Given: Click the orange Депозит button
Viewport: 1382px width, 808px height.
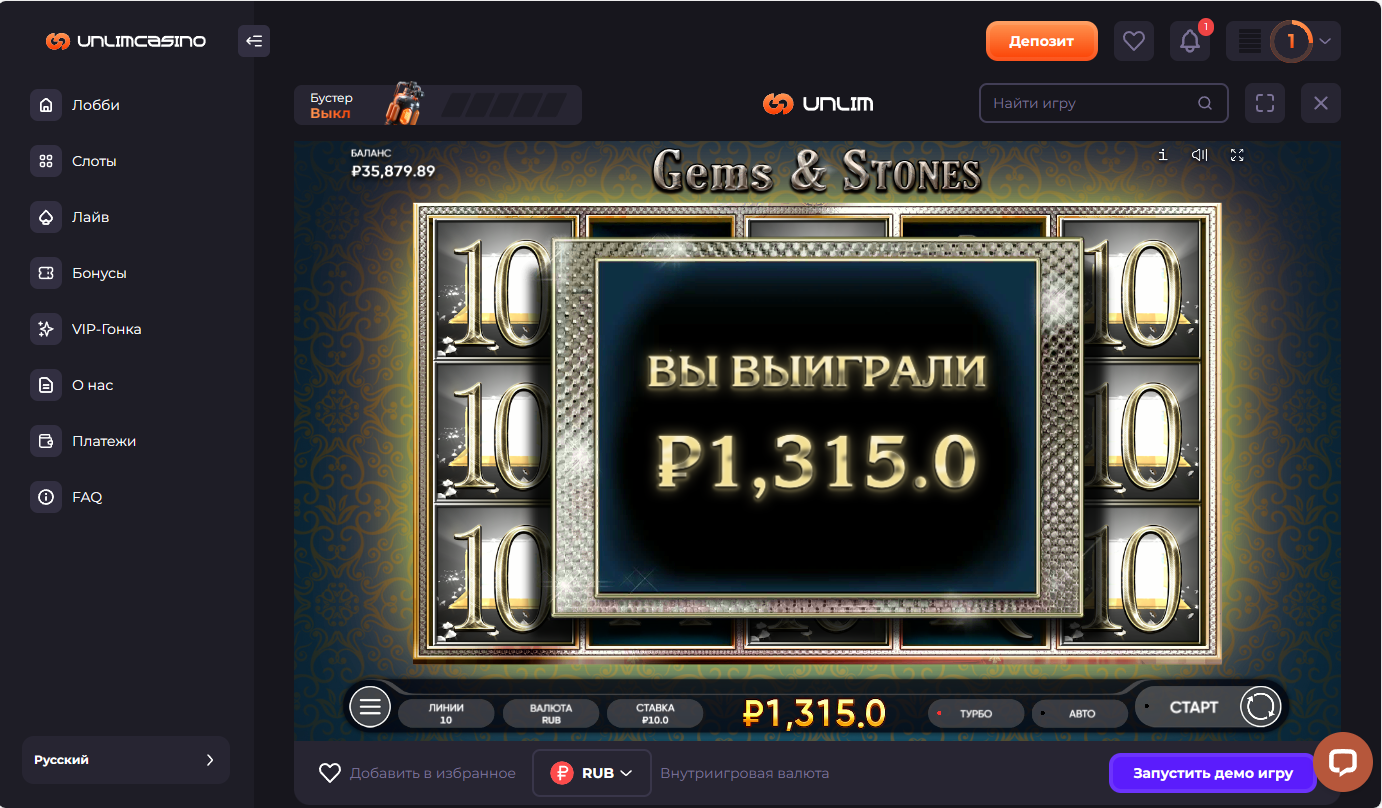Looking at the screenshot, I should 1041,41.
